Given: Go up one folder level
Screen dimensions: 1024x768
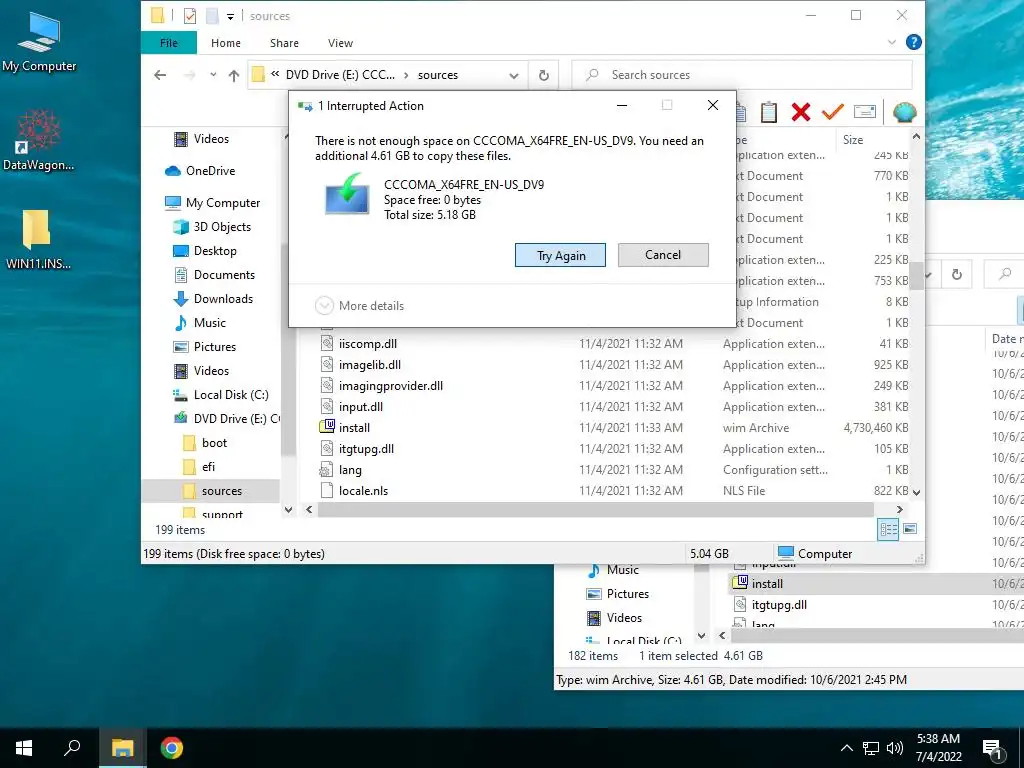Looking at the screenshot, I should 234,75.
